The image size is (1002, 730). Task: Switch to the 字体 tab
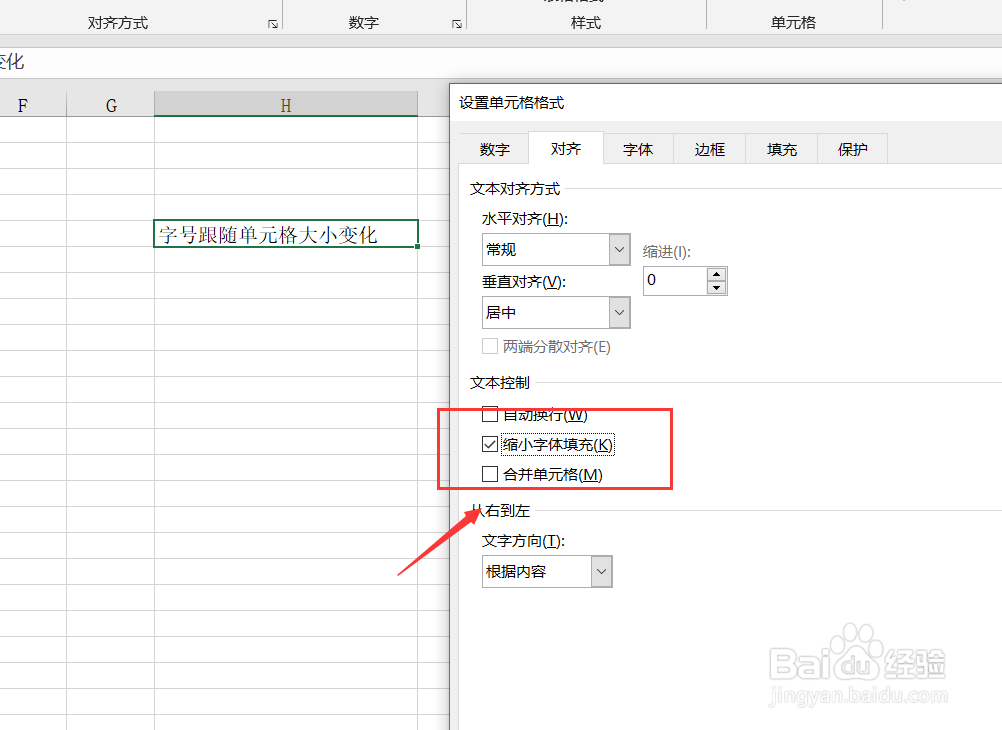pos(638,148)
